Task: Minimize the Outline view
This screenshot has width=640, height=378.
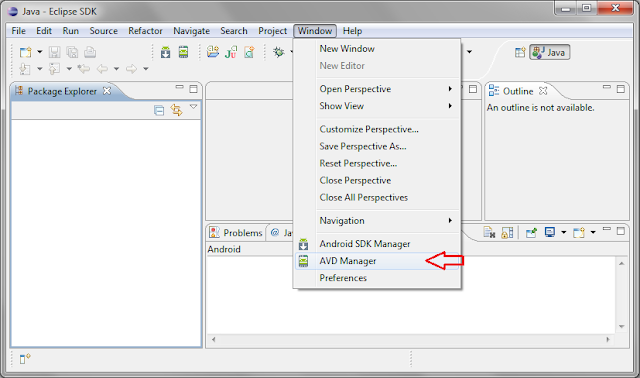Action: [607, 87]
